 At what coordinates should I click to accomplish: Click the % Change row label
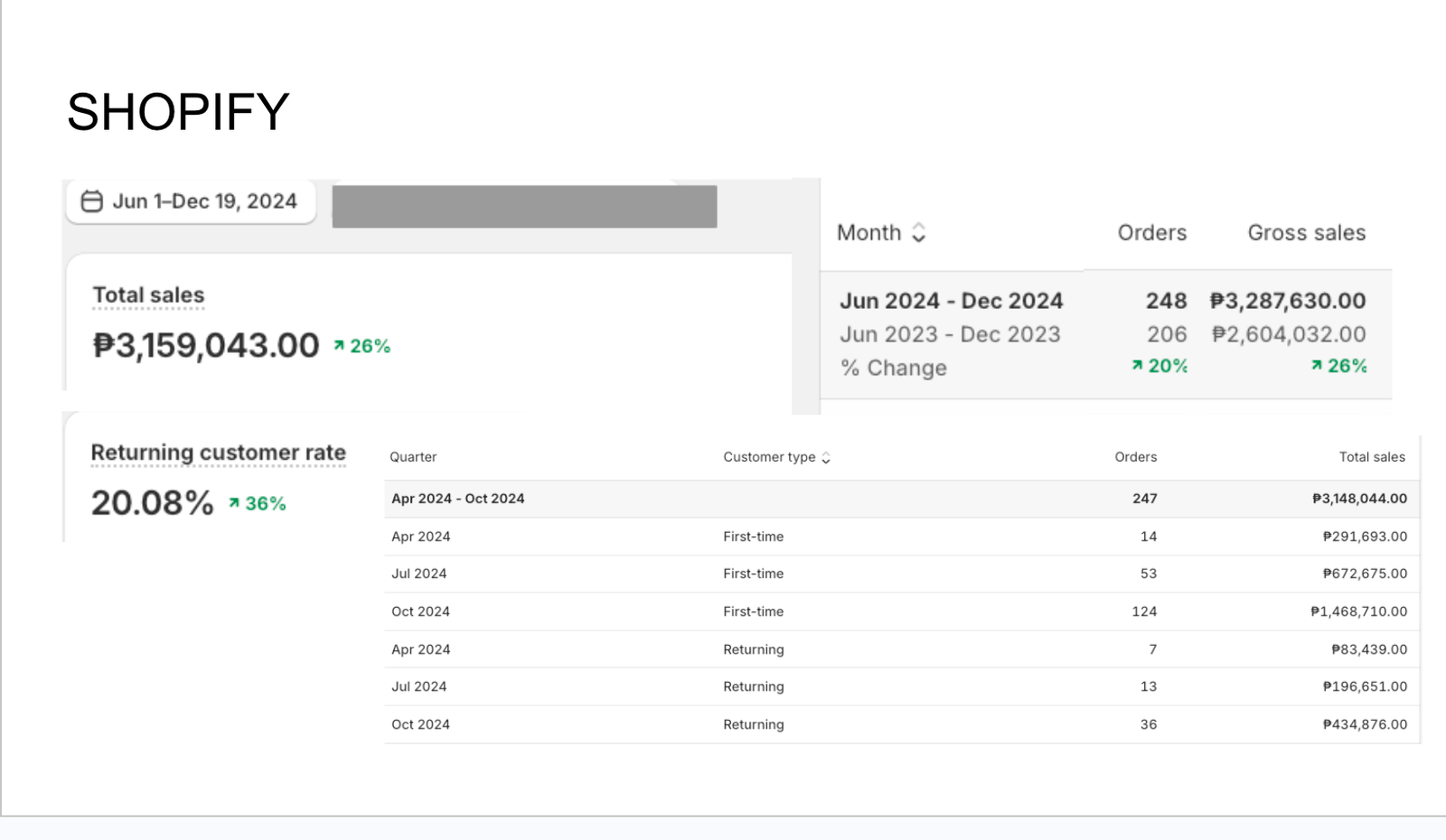coord(894,368)
